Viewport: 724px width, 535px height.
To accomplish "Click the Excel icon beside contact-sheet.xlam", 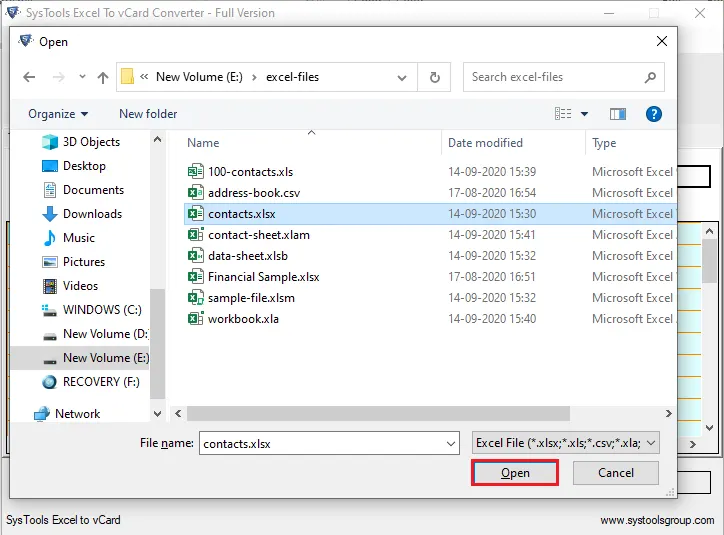I will [x=196, y=234].
